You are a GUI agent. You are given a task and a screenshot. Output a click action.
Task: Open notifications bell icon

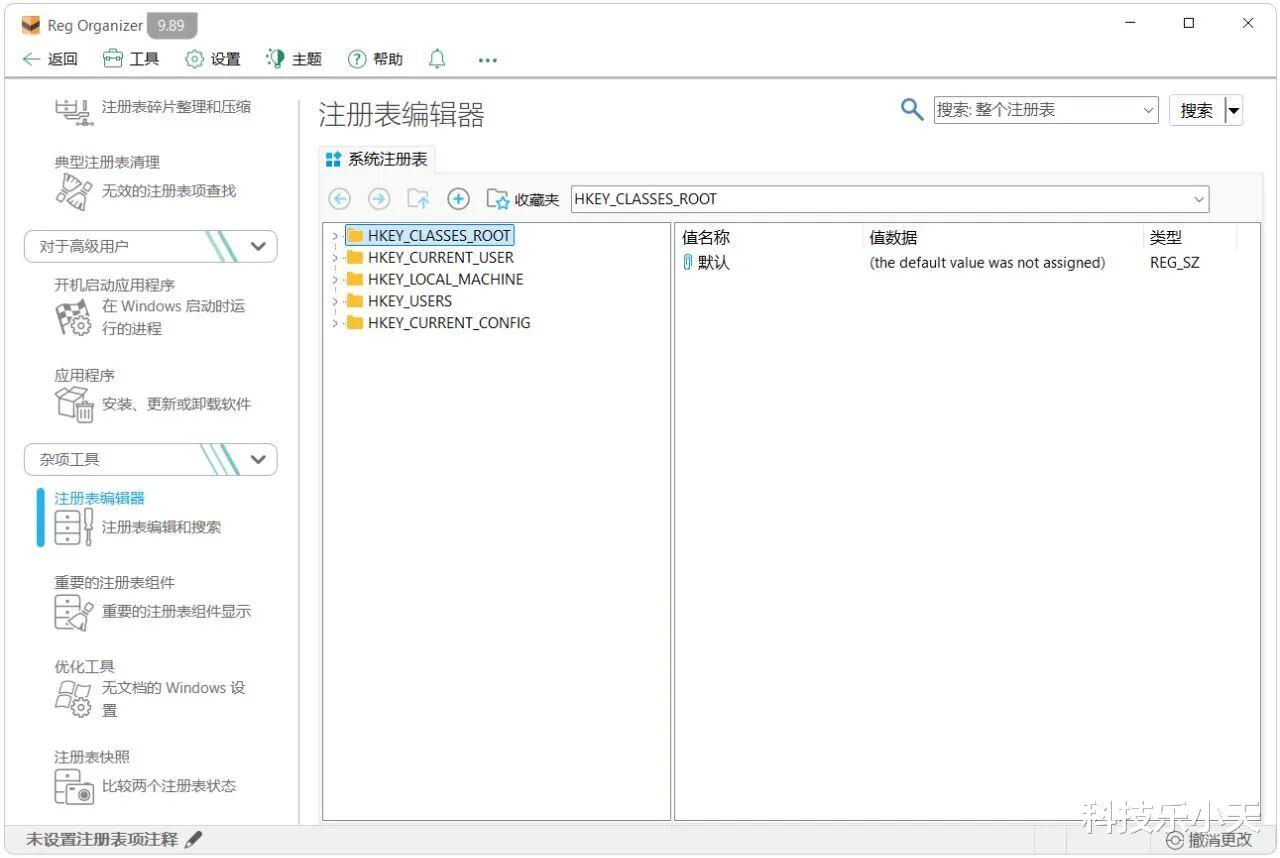pos(437,59)
